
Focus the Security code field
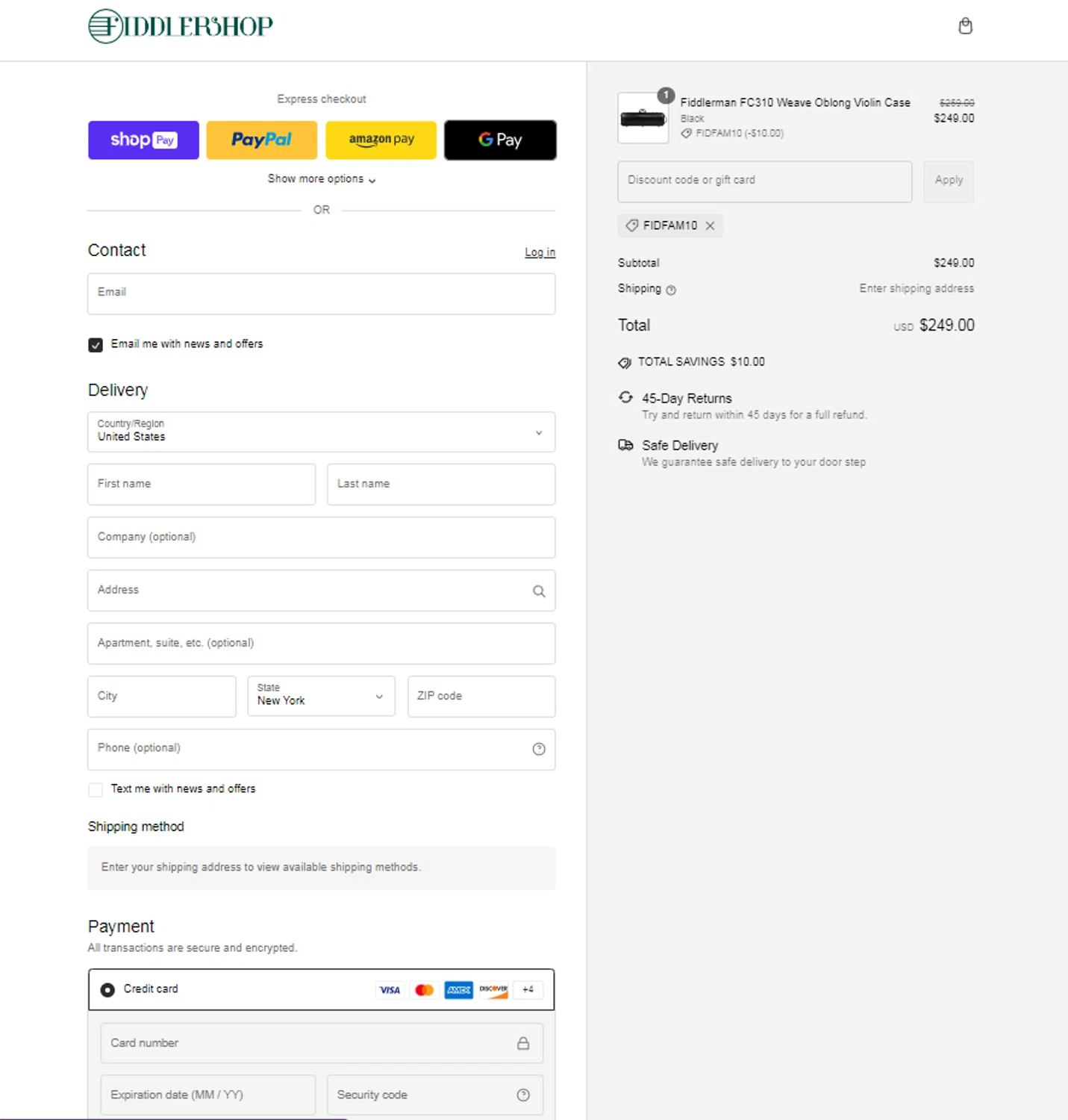pos(435,1095)
